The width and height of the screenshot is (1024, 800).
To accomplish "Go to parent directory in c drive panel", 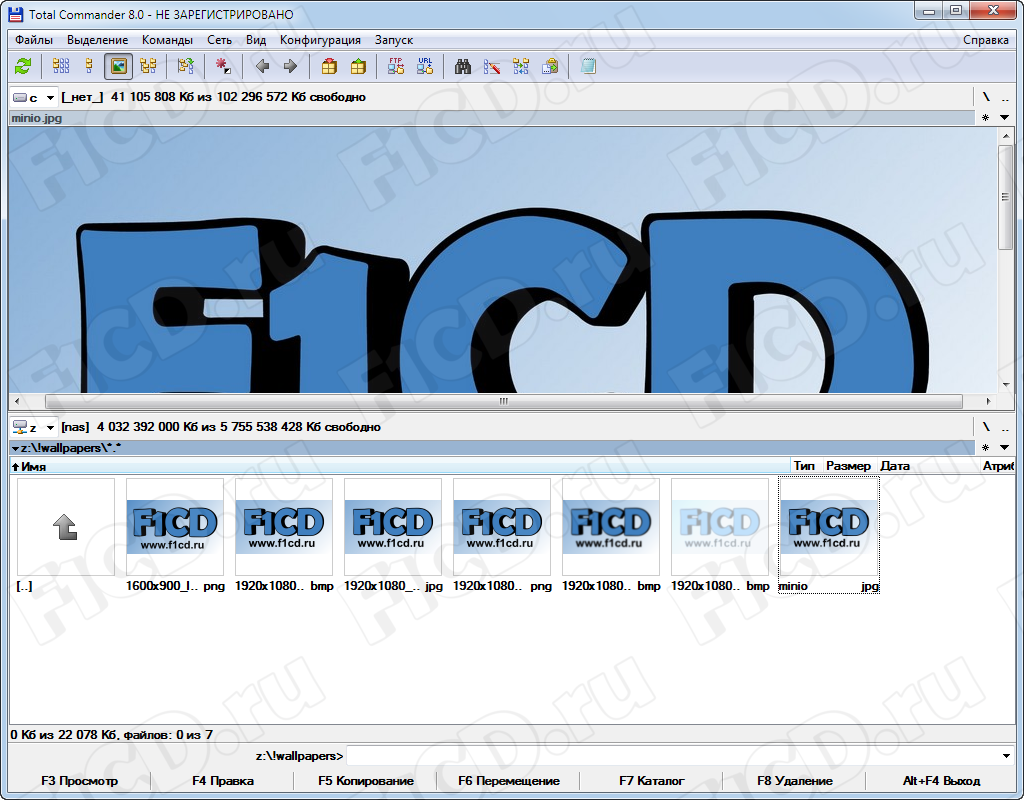I will pos(1005,99).
